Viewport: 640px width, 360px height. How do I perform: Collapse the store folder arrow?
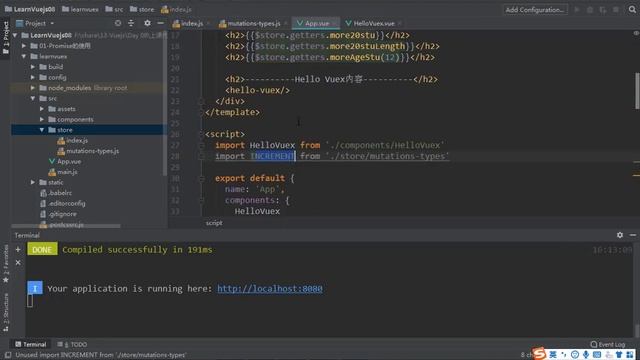click(x=42, y=130)
